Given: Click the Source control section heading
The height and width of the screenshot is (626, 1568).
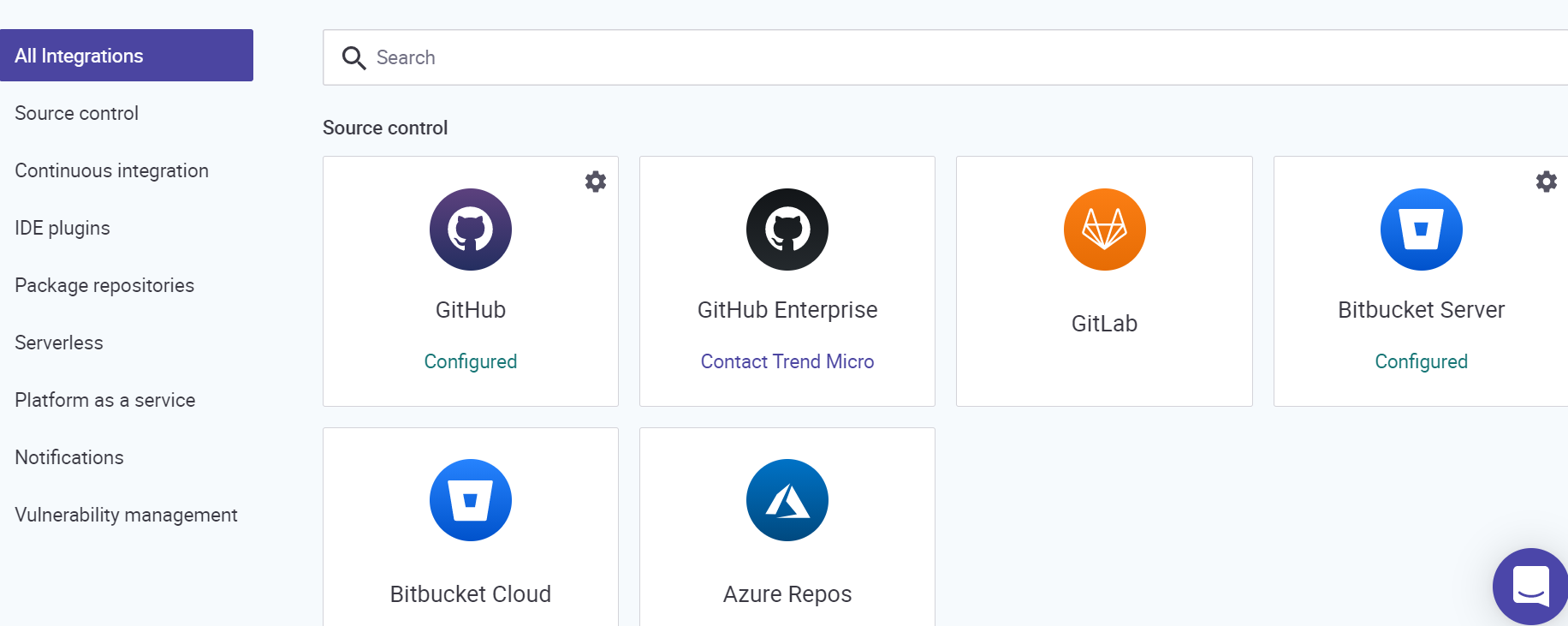Looking at the screenshot, I should click(x=385, y=128).
